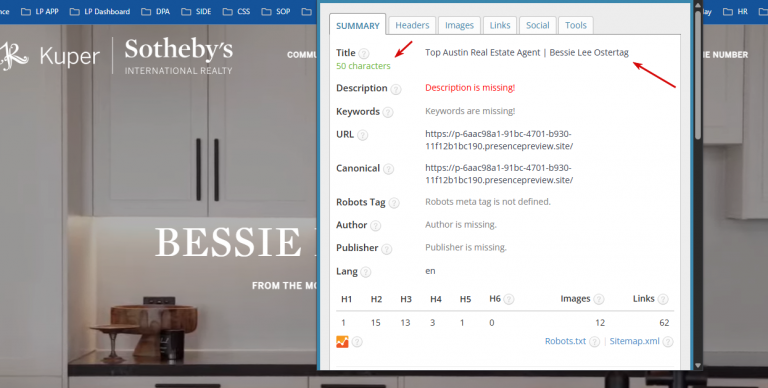The height and width of the screenshot is (388, 768).
Task: Click the scroll up arrow of popup scrollbar
Action: point(698,5)
